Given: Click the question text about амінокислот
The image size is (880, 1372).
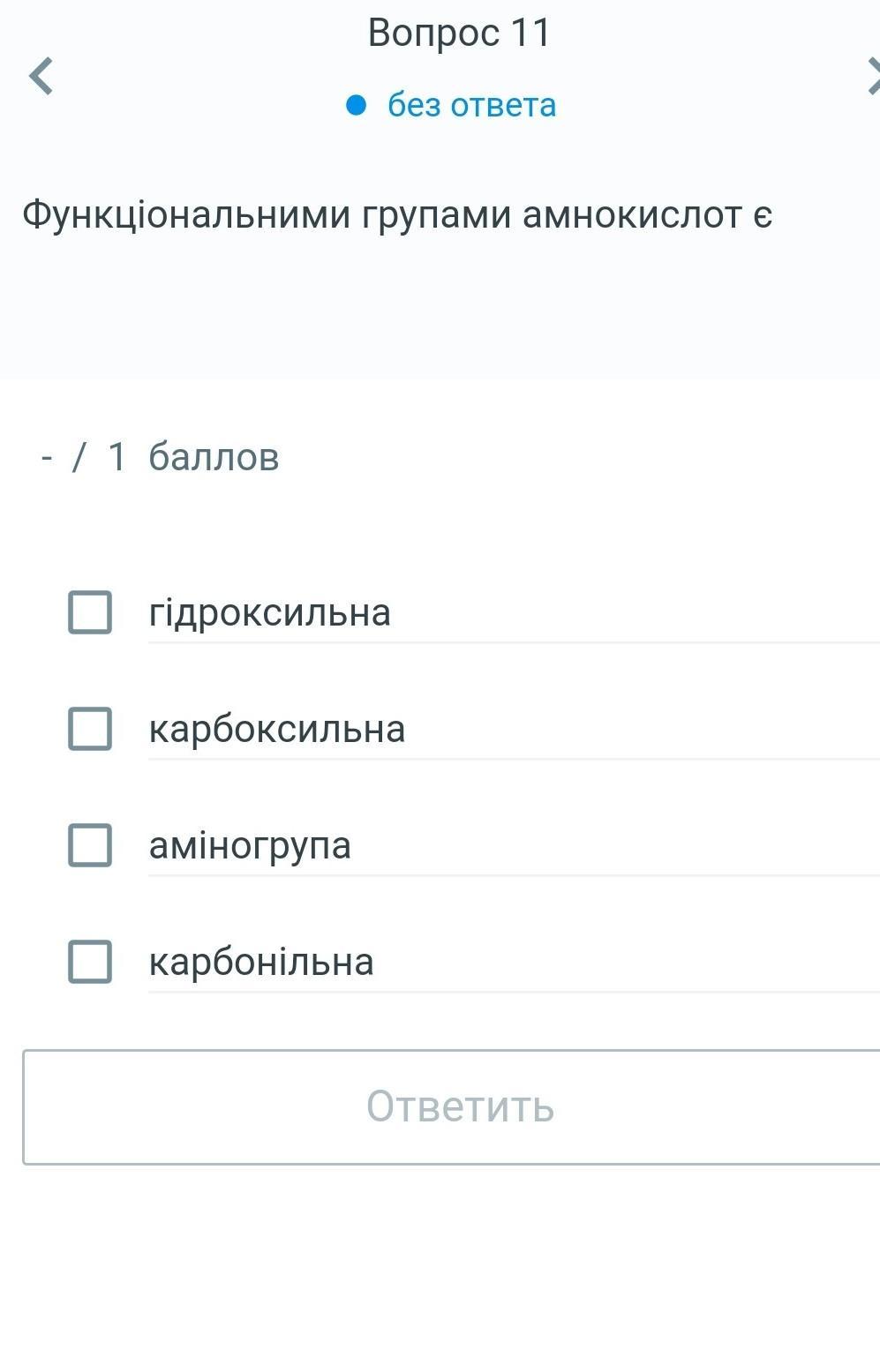Looking at the screenshot, I should (397, 214).
